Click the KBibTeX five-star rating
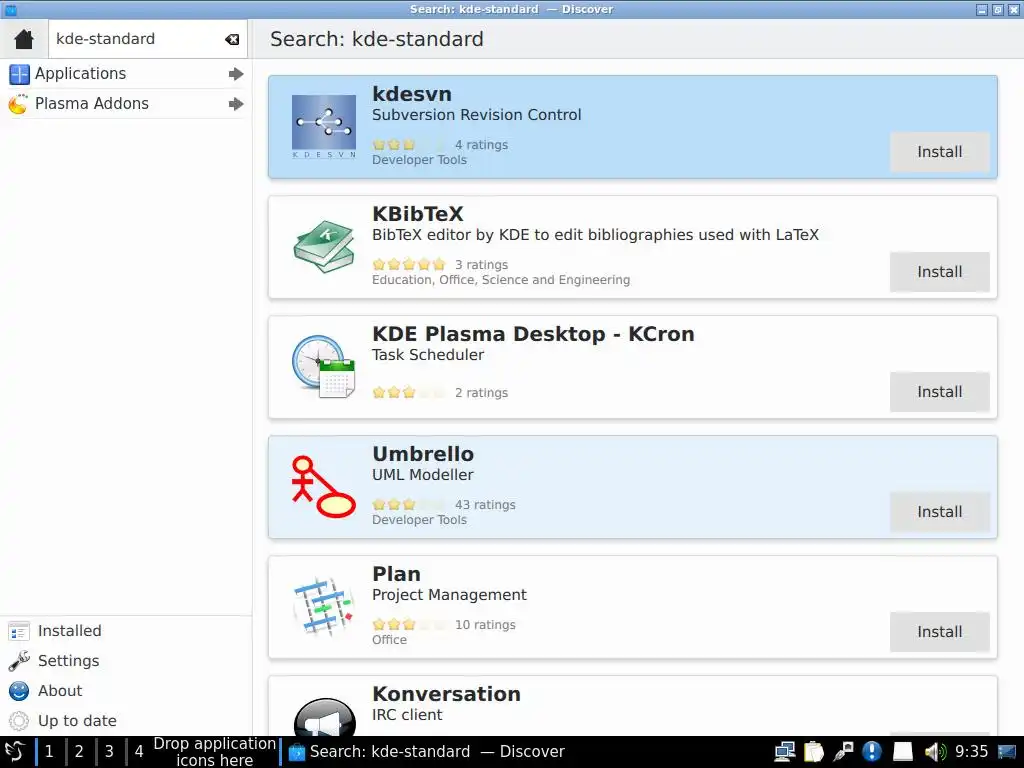 (409, 265)
